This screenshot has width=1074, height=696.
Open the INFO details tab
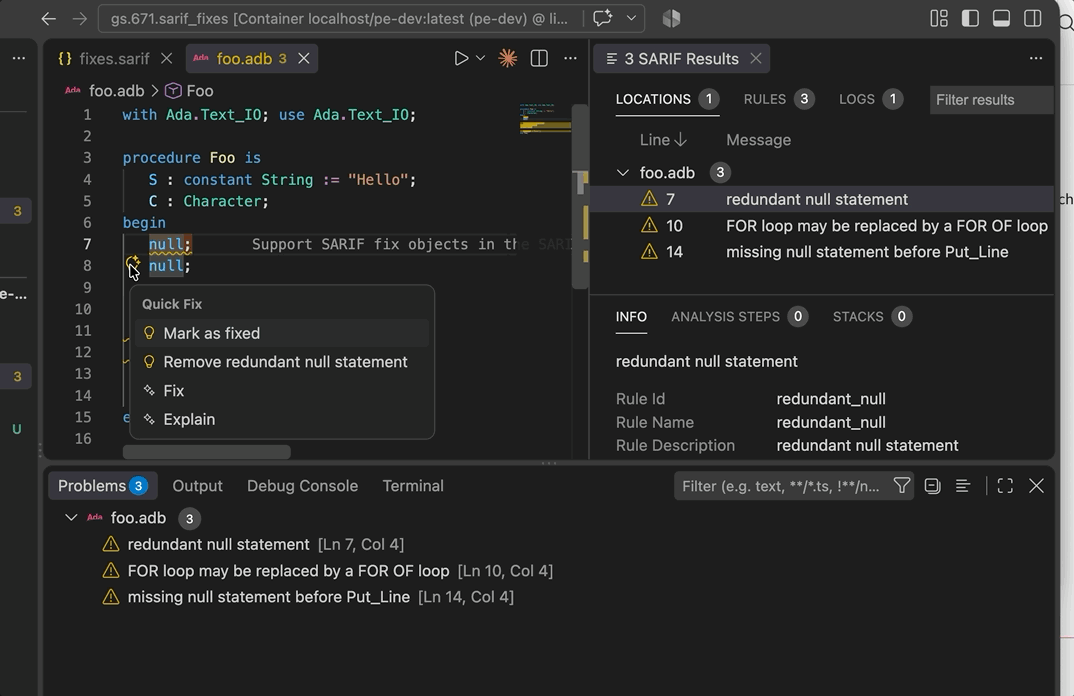click(631, 316)
